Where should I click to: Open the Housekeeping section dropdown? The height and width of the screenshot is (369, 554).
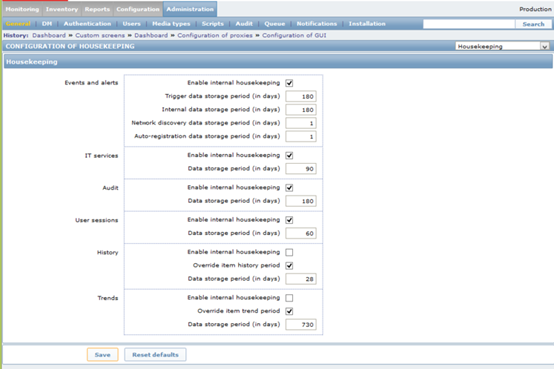click(x=502, y=46)
